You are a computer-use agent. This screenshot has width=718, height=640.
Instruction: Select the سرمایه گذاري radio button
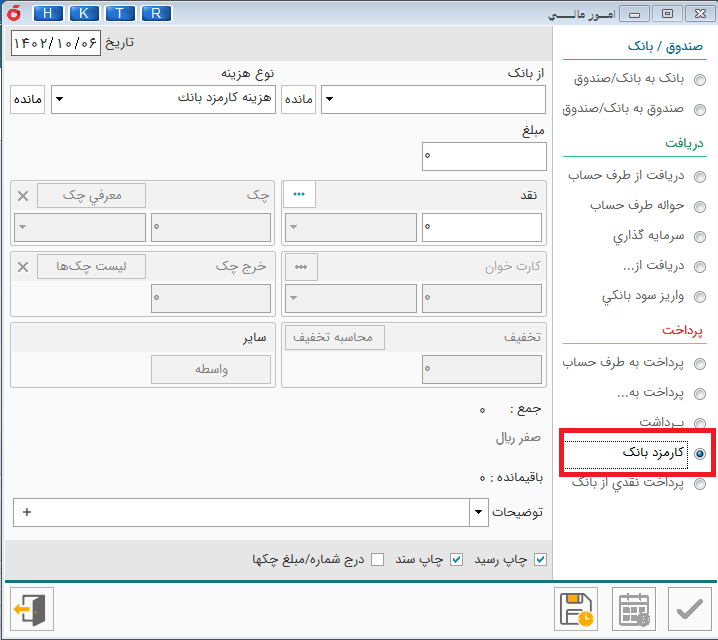700,237
